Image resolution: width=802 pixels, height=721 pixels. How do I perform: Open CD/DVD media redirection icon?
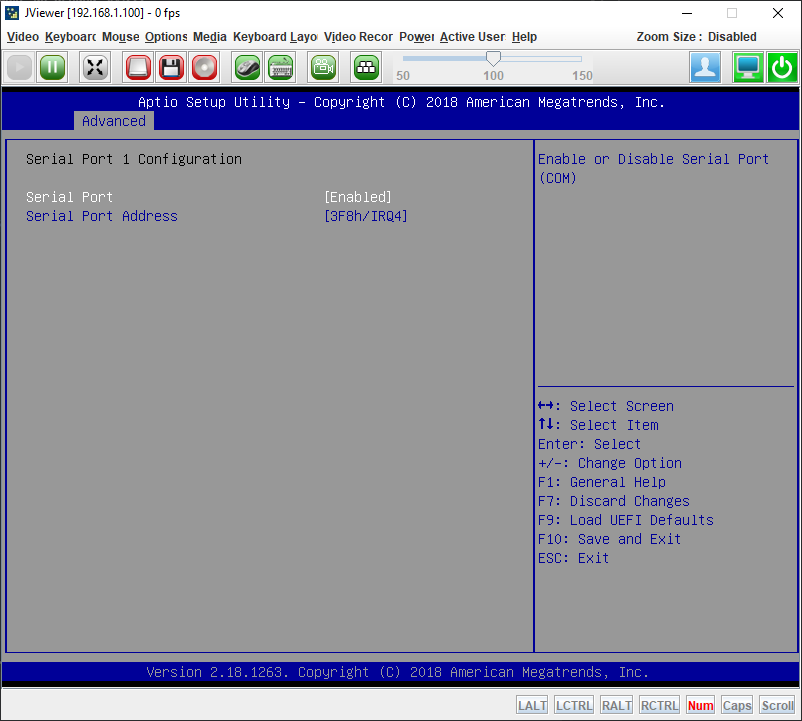coord(204,67)
